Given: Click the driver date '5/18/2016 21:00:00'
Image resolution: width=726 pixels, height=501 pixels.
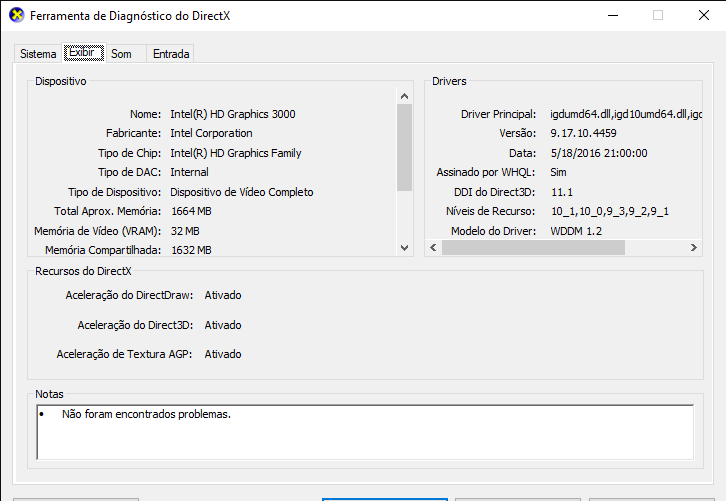Looking at the screenshot, I should [x=599, y=153].
